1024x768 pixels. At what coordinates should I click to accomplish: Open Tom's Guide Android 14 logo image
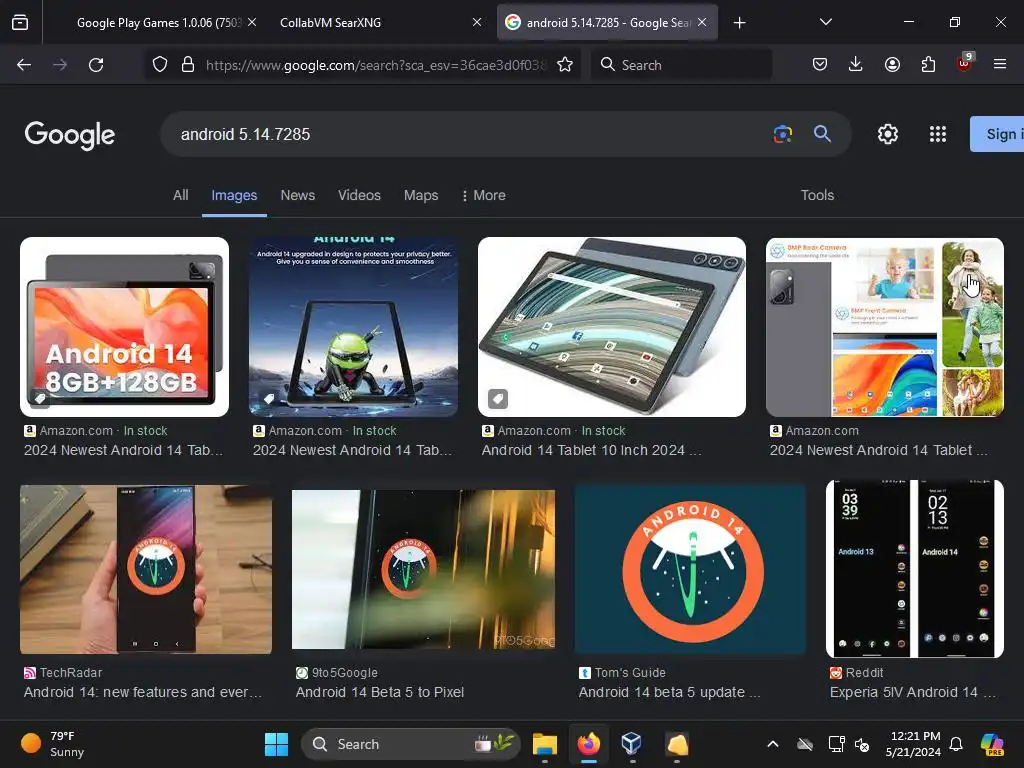click(690, 569)
